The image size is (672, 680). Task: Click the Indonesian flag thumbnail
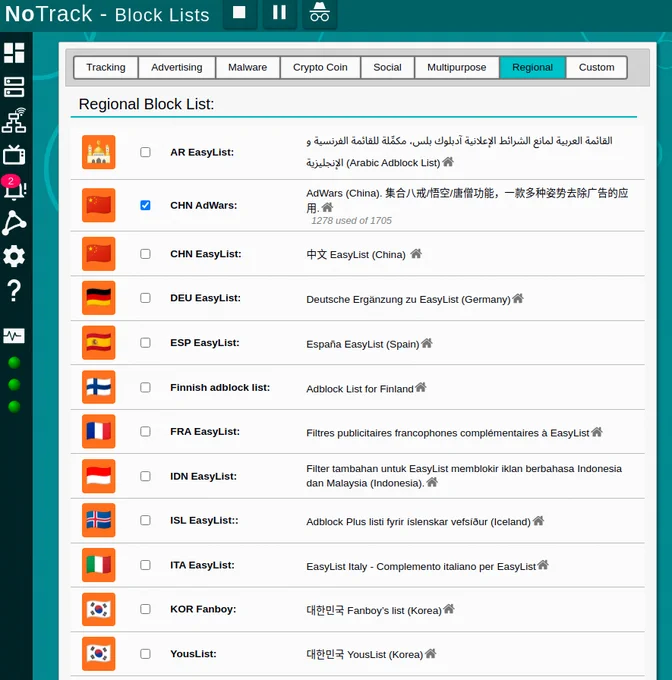tap(99, 476)
